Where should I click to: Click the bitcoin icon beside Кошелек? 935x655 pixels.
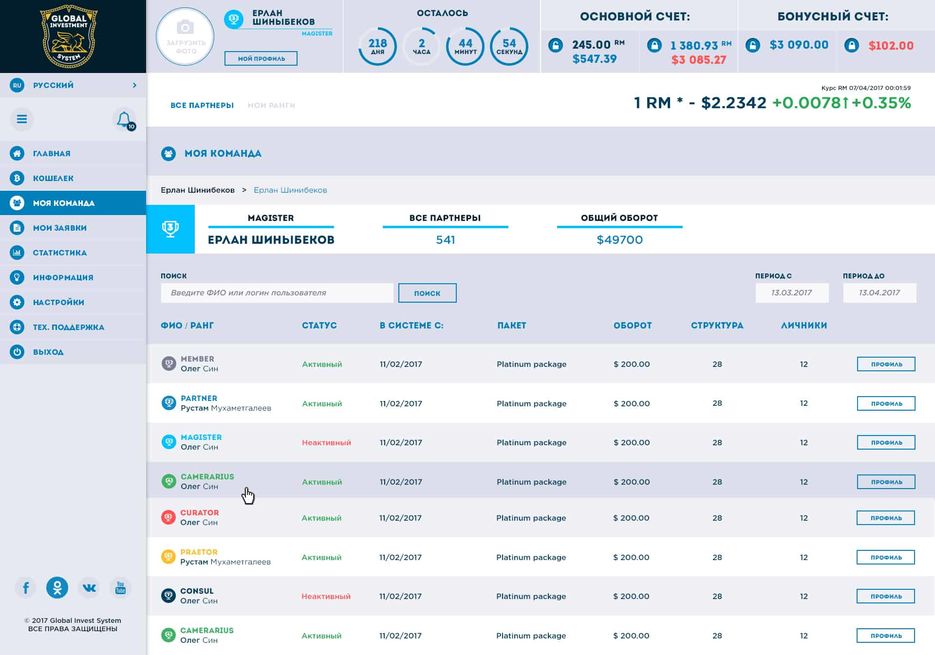pos(17,178)
